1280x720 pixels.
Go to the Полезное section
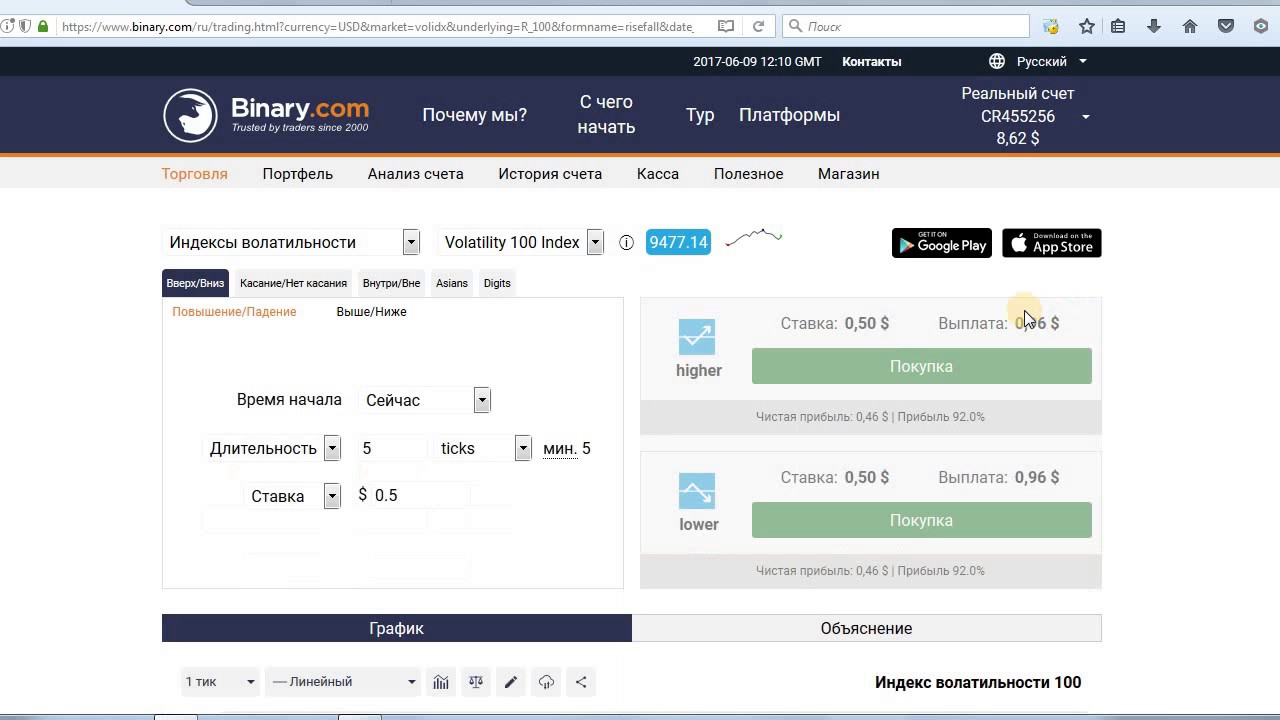pos(748,174)
